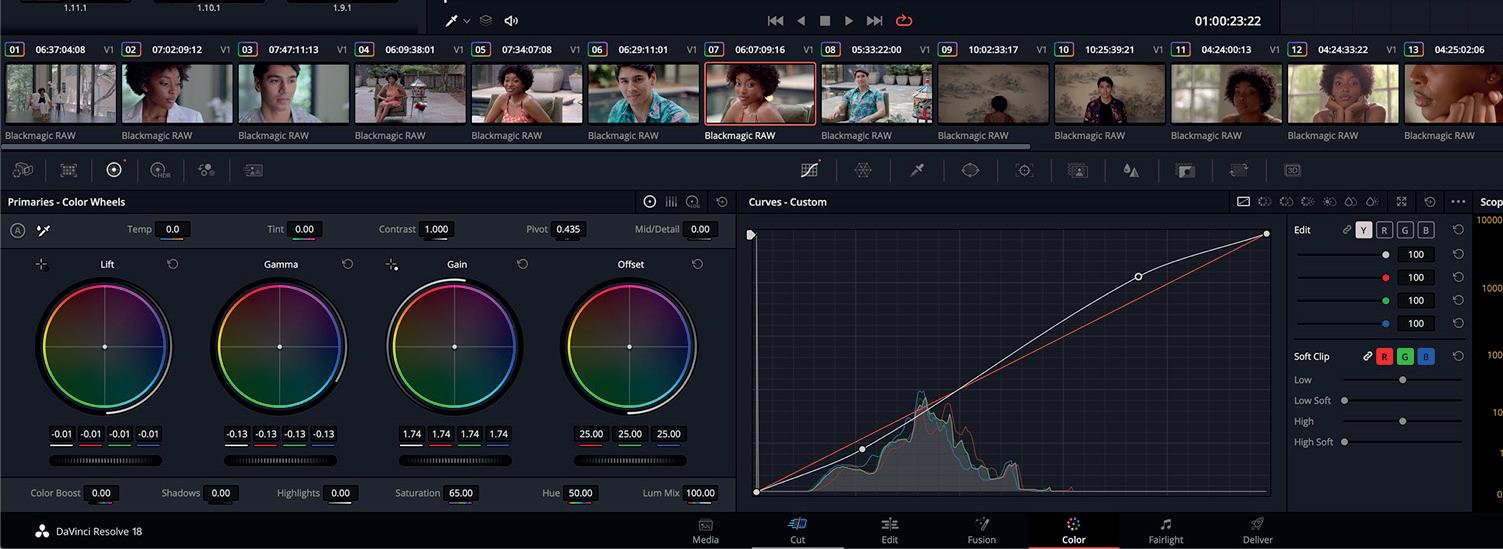Select clip 05 thumbnail
The height and width of the screenshot is (549, 1503).
point(527,94)
